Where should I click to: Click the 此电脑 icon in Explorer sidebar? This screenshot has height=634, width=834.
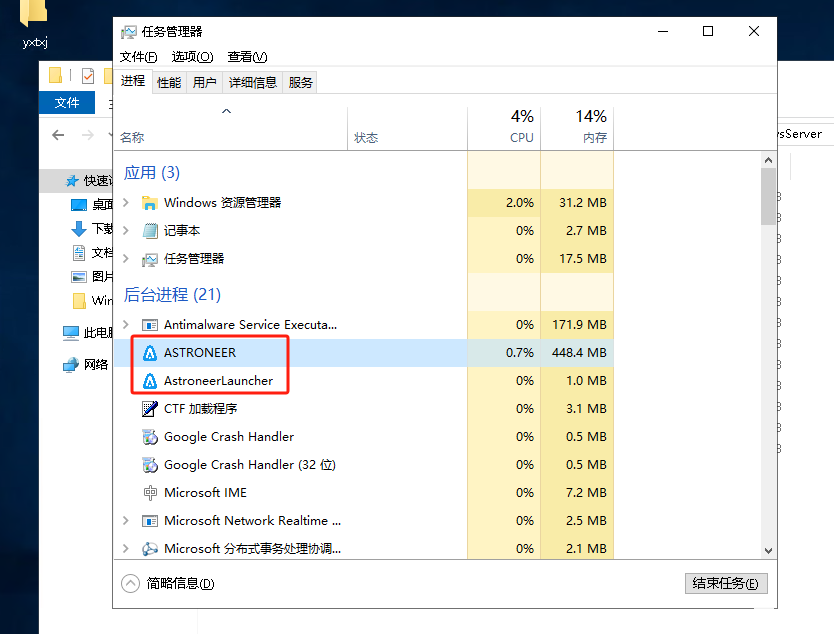[x=71, y=333]
